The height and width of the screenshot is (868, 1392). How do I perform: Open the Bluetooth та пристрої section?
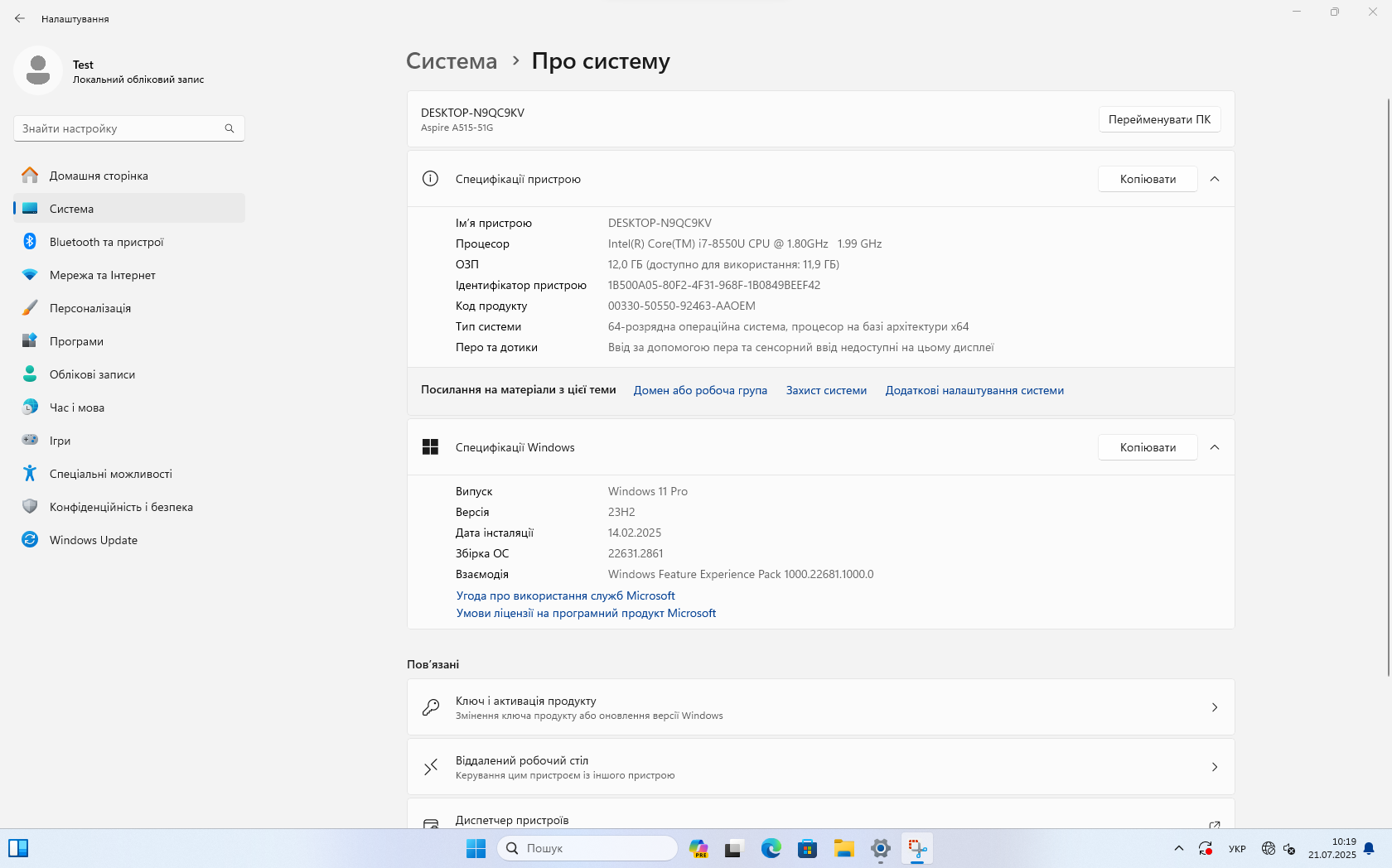[106, 242]
